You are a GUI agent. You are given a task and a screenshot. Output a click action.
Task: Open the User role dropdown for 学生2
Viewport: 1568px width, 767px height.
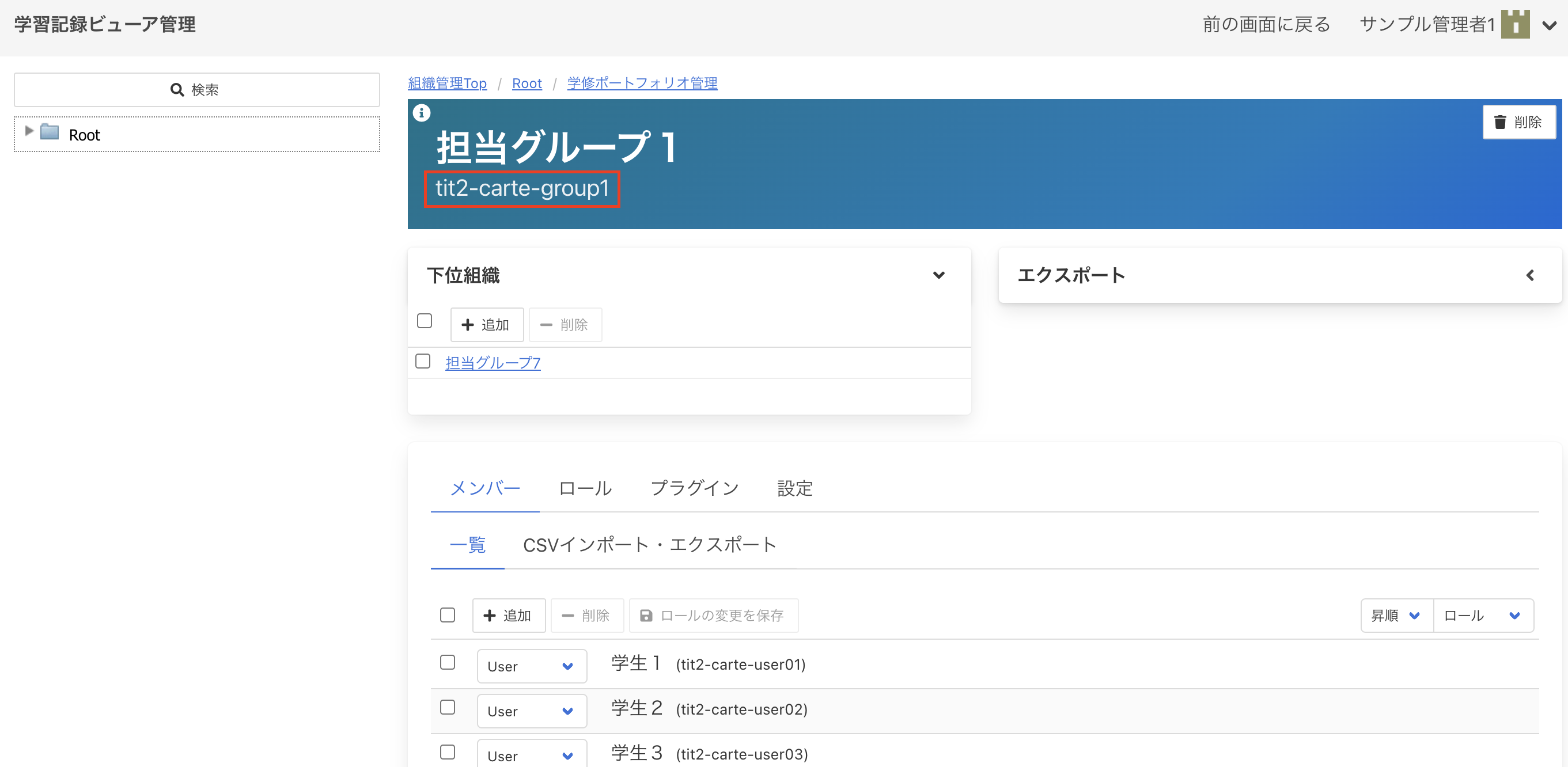[531, 711]
